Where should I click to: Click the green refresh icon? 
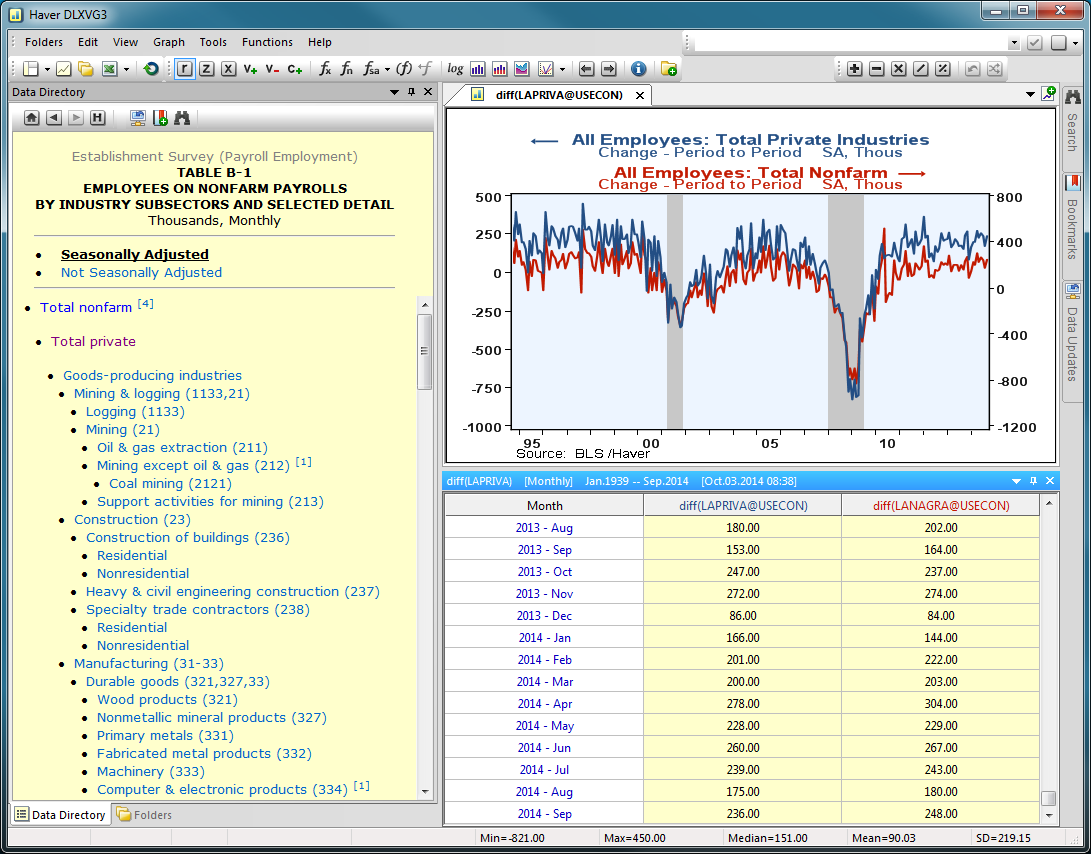150,69
